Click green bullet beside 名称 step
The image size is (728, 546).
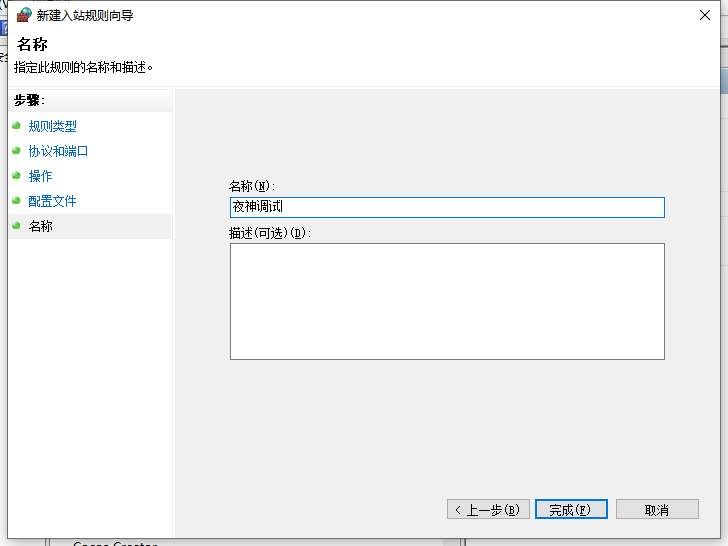16,226
